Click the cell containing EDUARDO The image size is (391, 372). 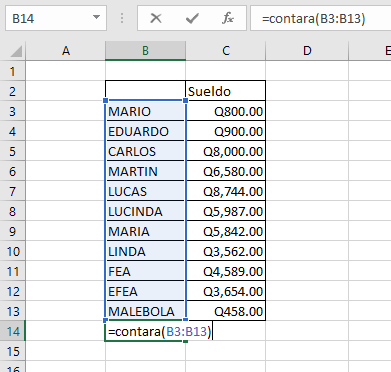[145, 131]
